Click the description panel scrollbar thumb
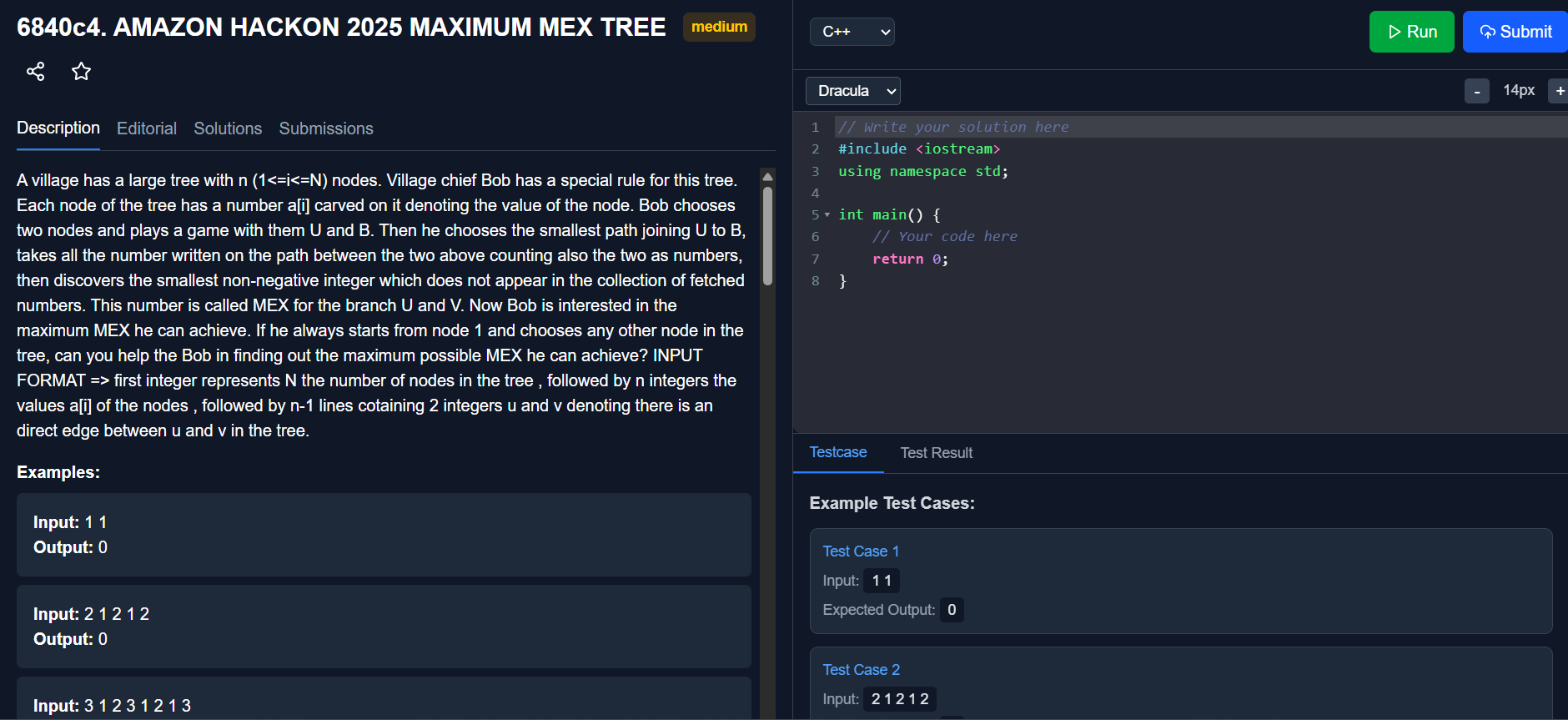The width and height of the screenshot is (1568, 720). (x=767, y=236)
